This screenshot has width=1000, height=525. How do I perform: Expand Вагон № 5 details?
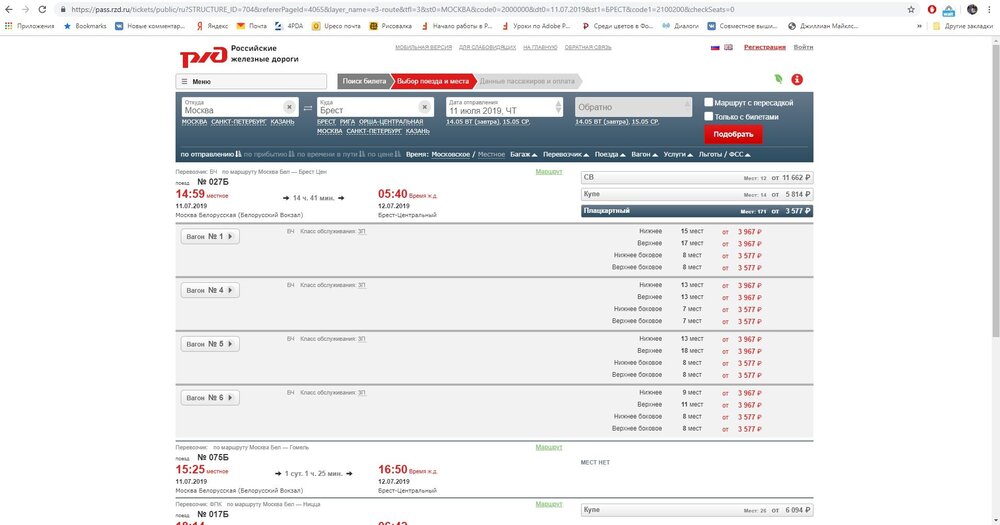[x=210, y=344]
